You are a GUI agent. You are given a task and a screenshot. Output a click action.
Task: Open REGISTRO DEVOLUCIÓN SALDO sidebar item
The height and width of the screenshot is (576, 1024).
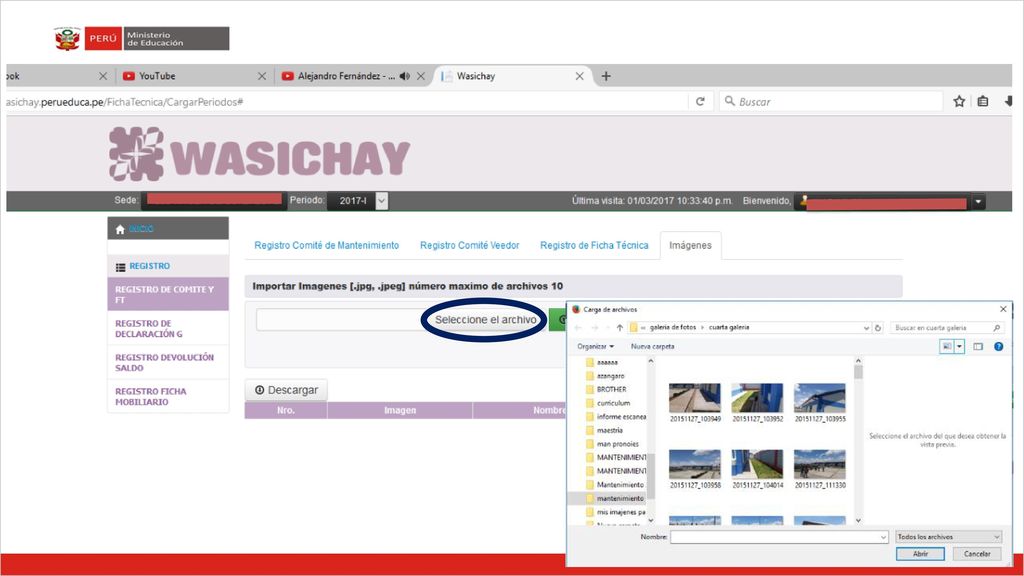(x=168, y=362)
